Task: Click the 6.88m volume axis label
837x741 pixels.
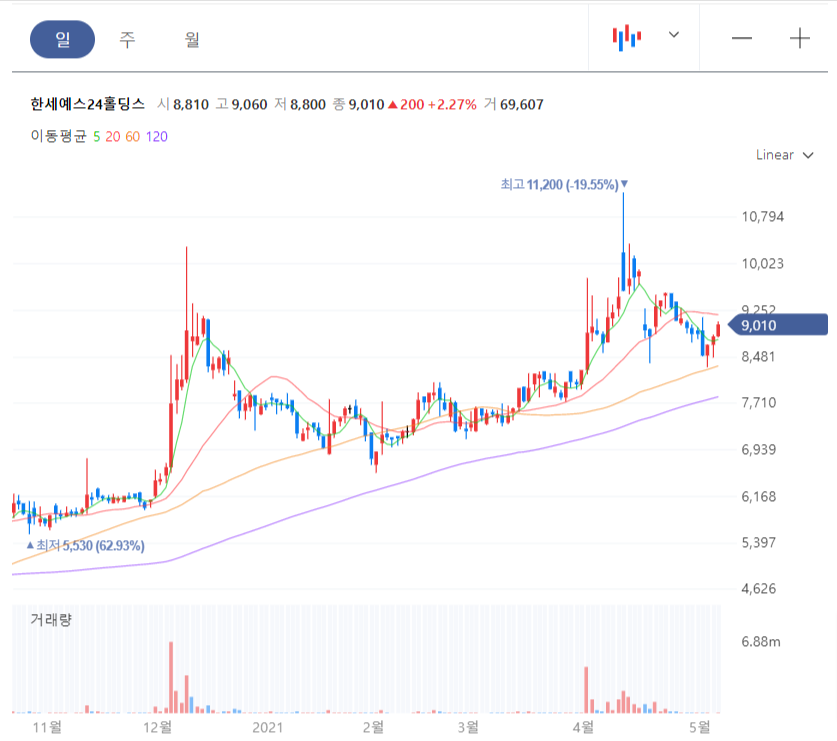Action: pyautogui.click(x=761, y=642)
